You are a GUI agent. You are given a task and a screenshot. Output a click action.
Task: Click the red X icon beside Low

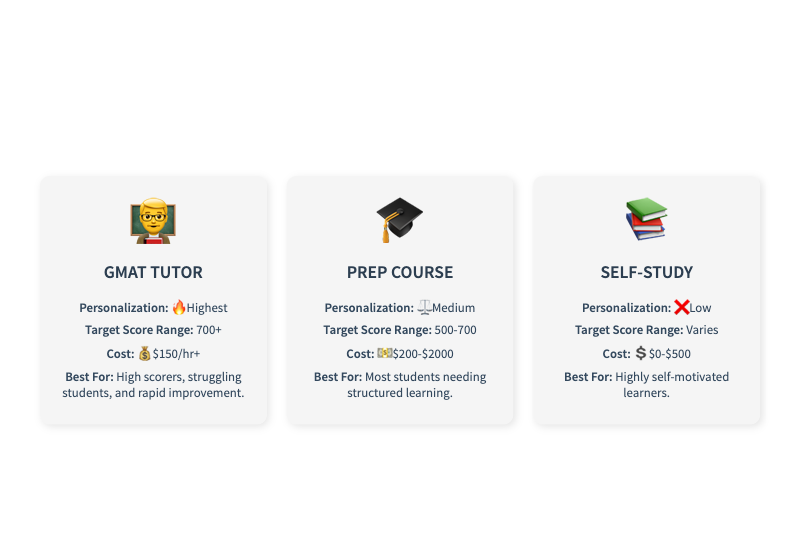pyautogui.click(x=681, y=307)
